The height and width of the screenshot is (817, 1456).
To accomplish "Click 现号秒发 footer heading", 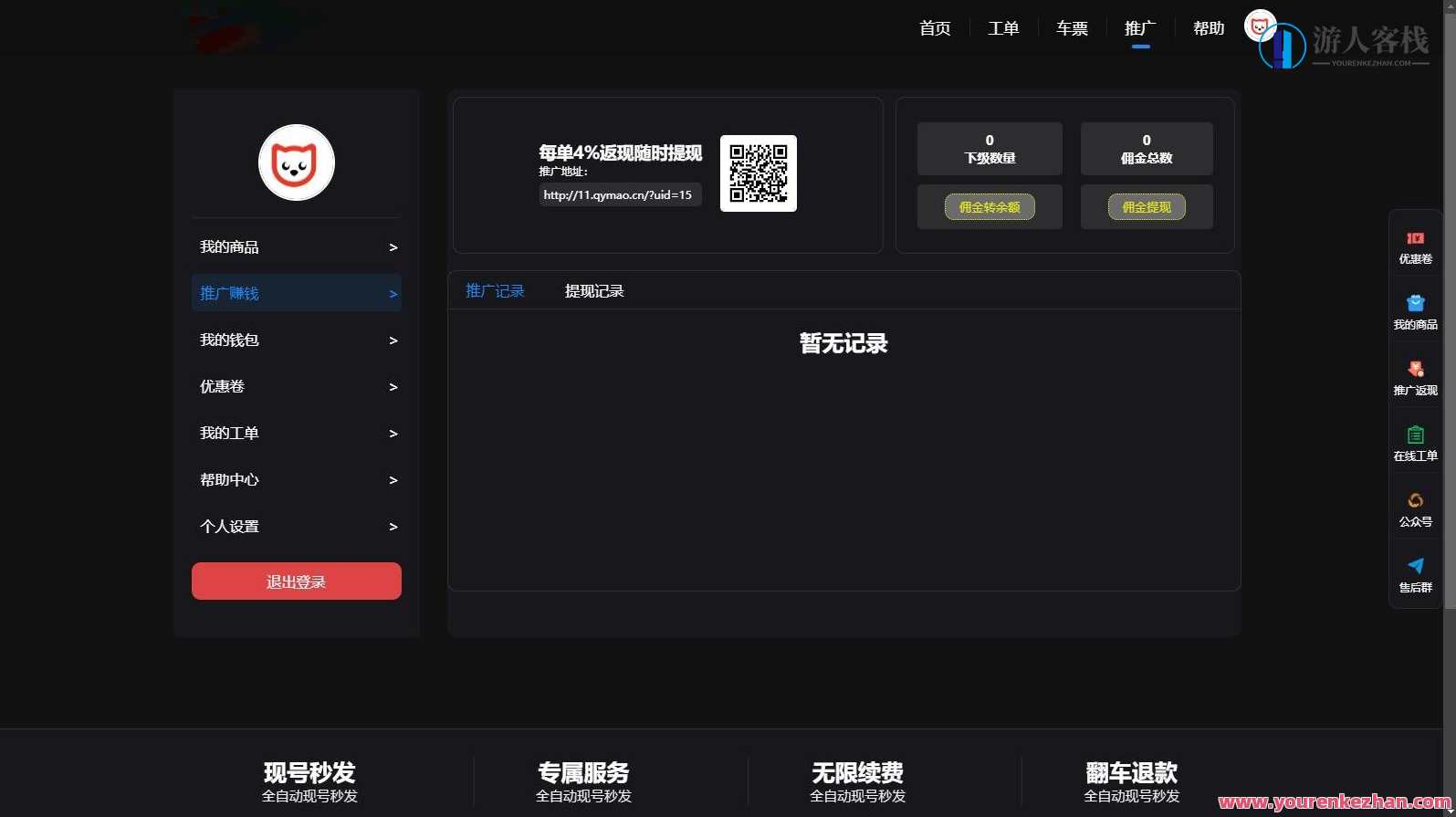I will coord(309,773).
